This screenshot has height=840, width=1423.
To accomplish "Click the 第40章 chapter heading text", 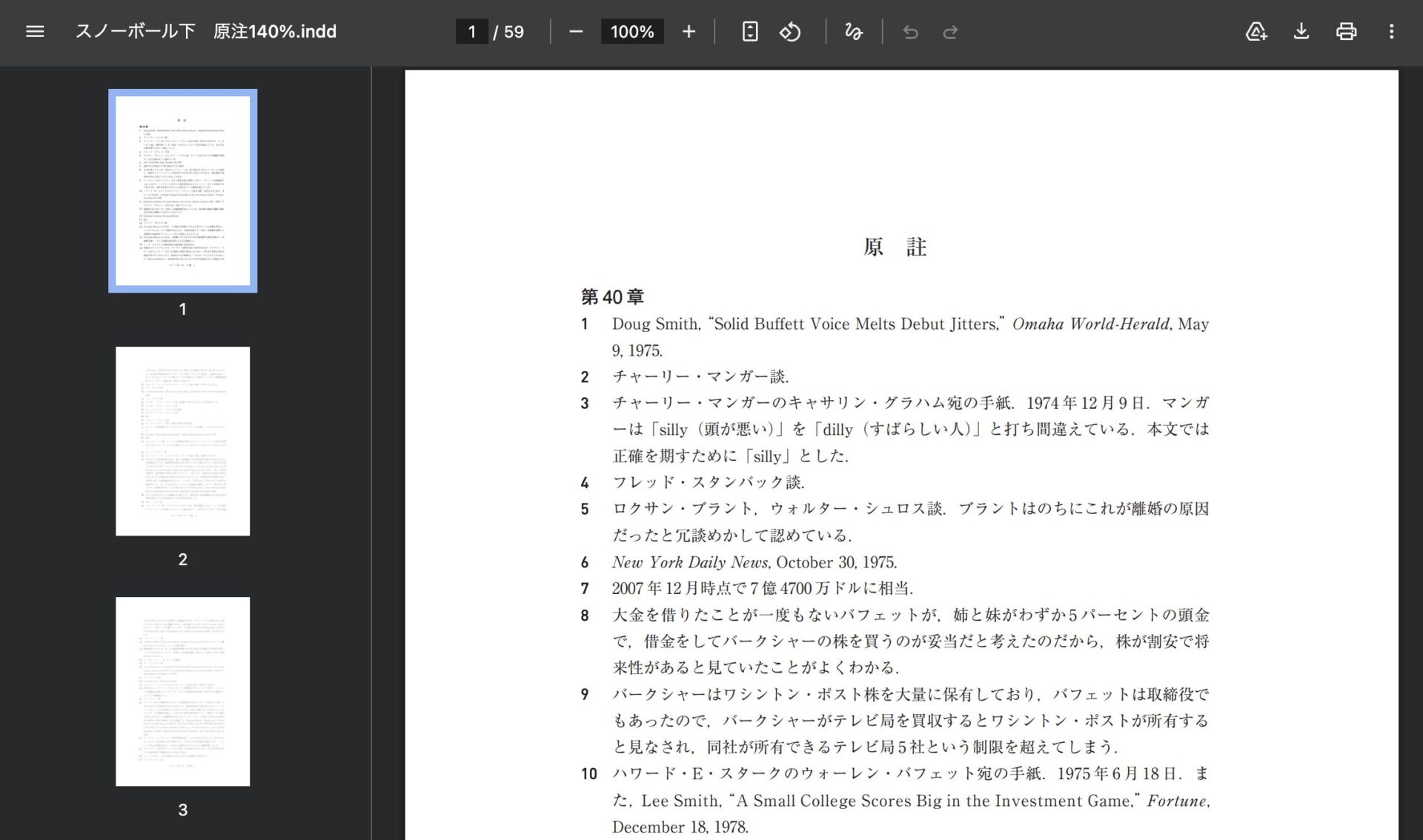I will tap(612, 297).
